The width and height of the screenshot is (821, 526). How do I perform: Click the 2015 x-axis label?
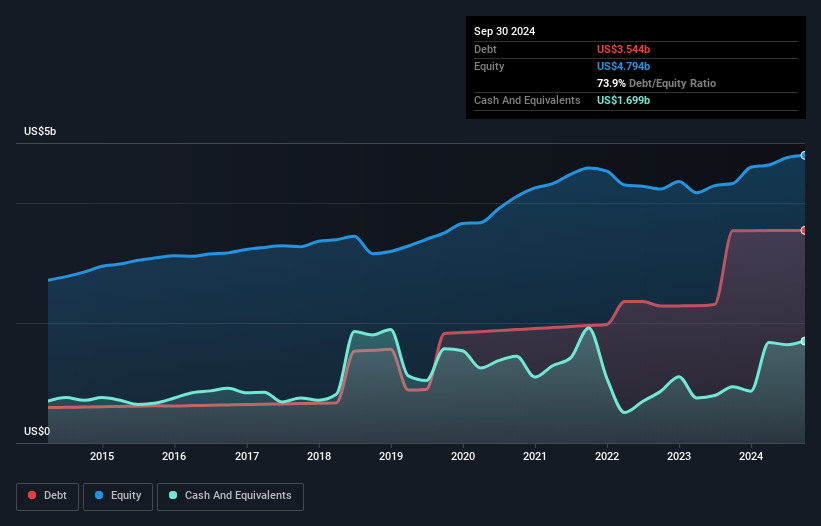102,456
